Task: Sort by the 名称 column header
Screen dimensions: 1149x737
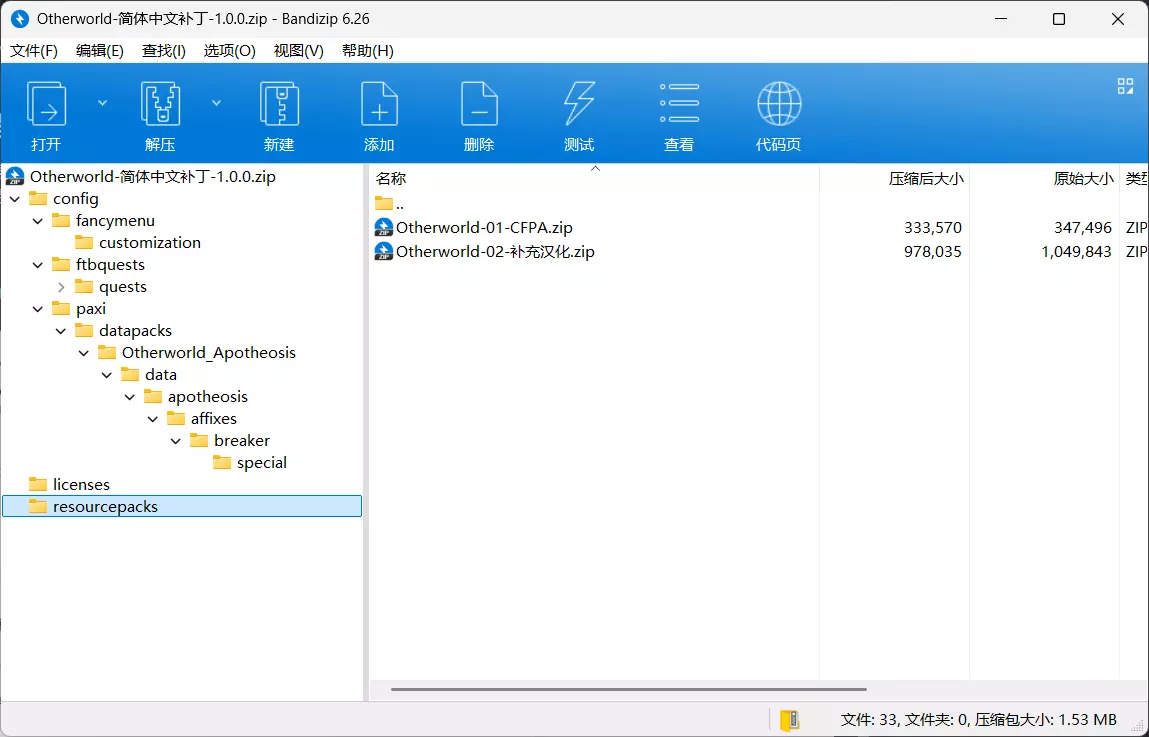Action: (x=594, y=178)
